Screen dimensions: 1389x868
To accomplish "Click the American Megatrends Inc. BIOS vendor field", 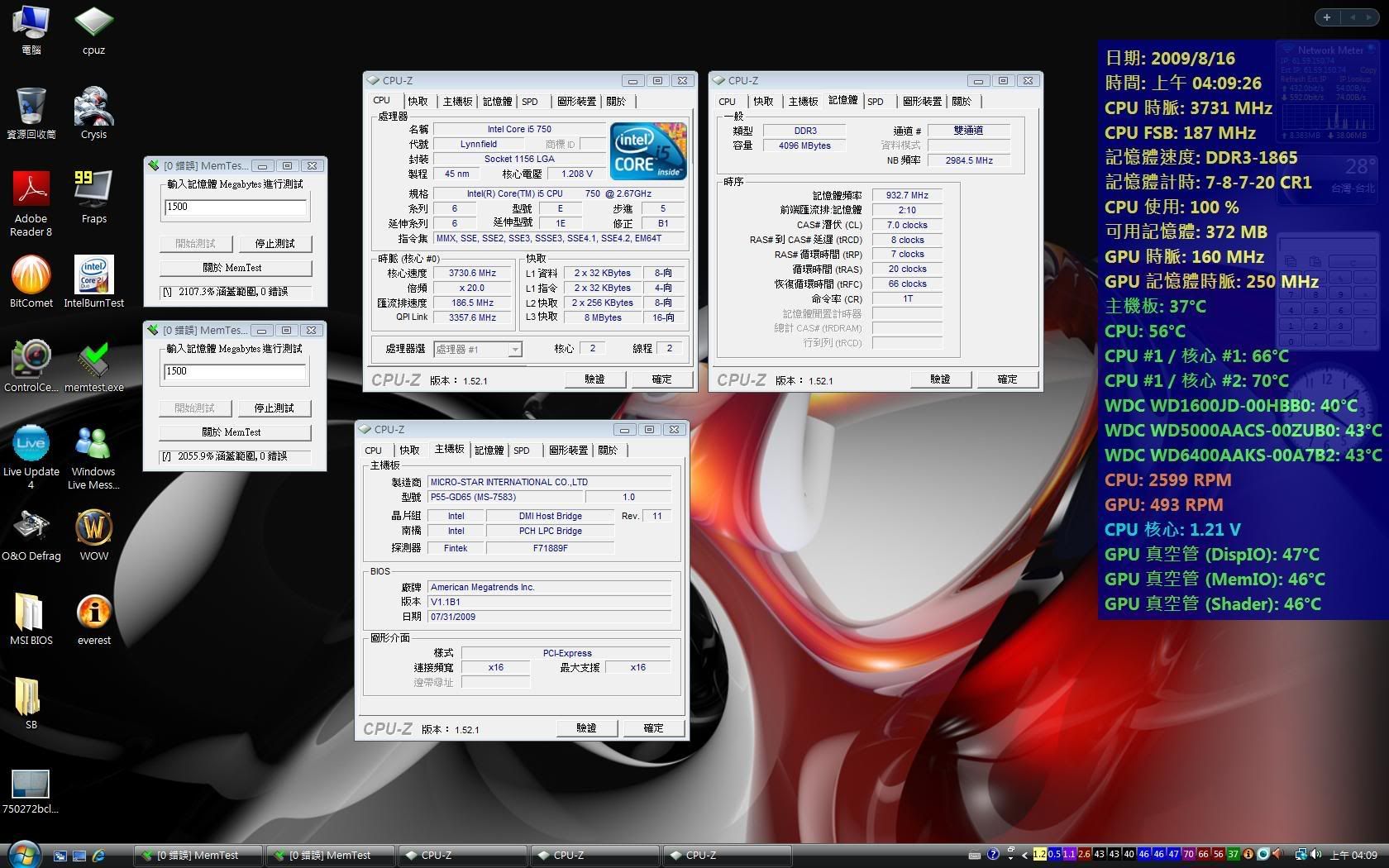I will [x=550, y=588].
